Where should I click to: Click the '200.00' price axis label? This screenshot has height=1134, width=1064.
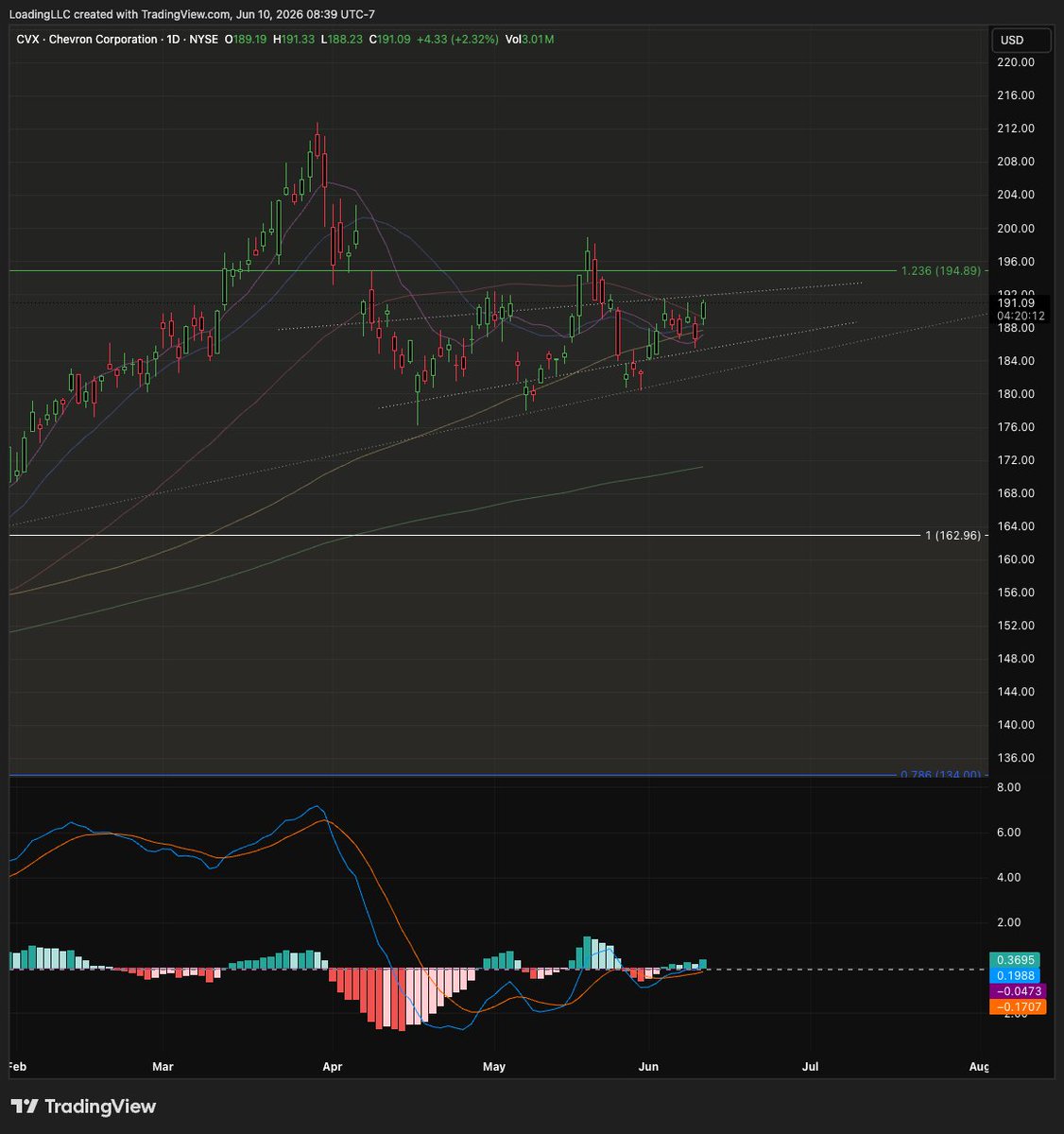[1016, 229]
